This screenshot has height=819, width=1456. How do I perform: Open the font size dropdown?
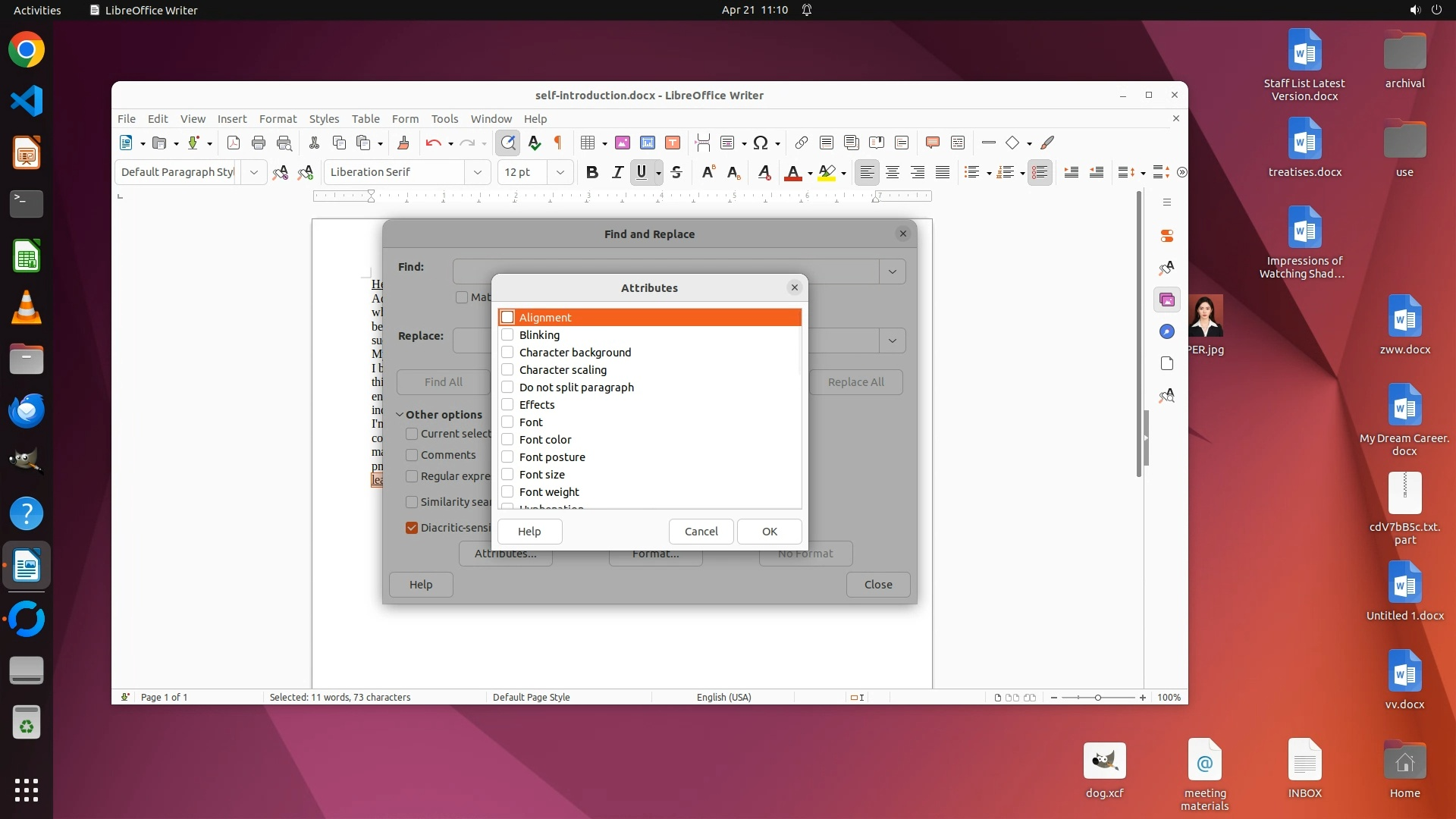tap(560, 172)
